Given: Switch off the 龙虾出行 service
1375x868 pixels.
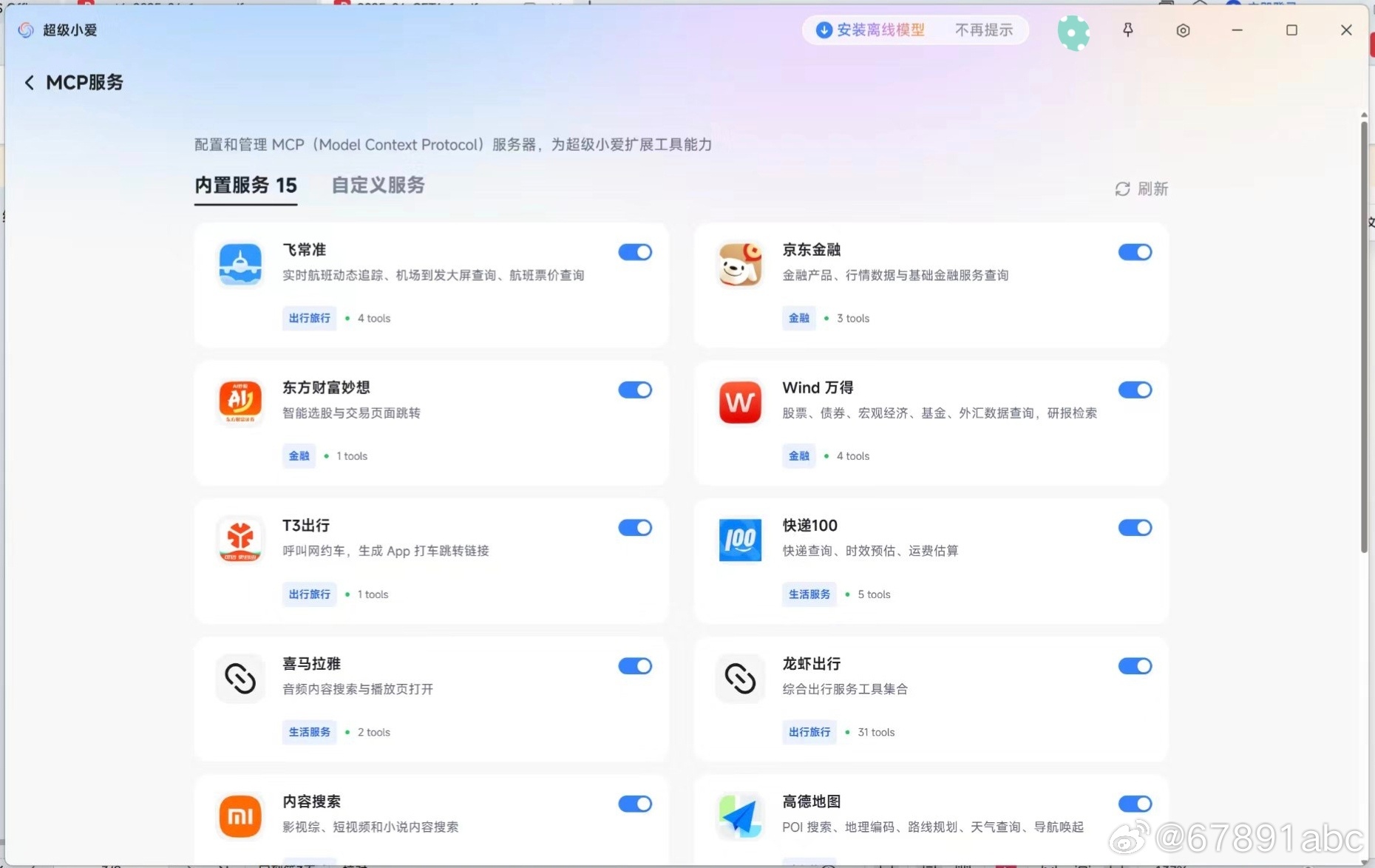Looking at the screenshot, I should click(1135, 665).
